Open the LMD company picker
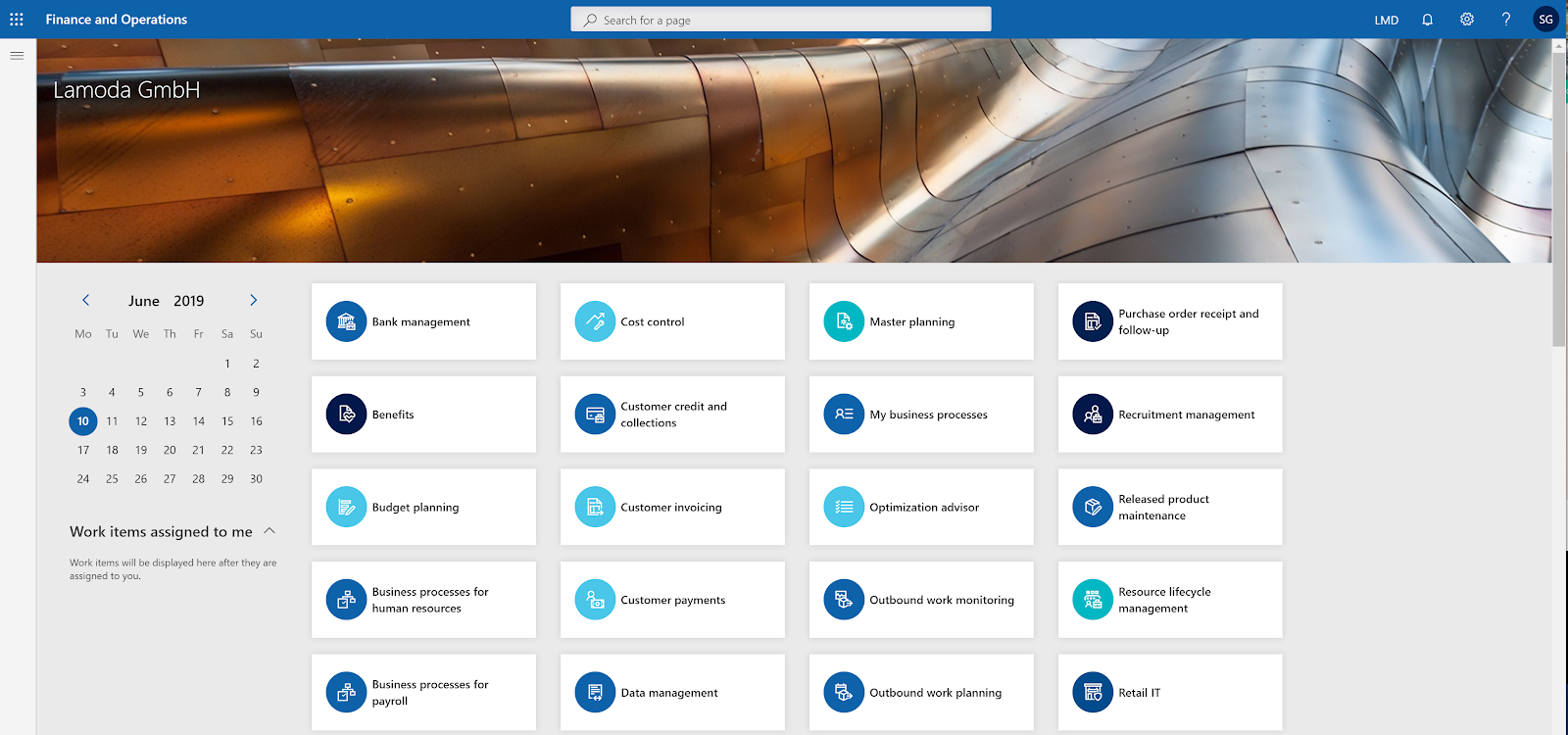 coord(1386,20)
